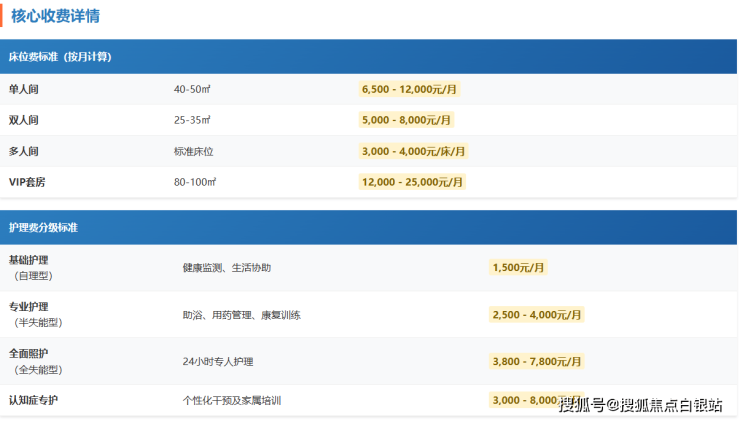Click the 核心收费详情 section heading
740x421 pixels.
click(x=55, y=16)
